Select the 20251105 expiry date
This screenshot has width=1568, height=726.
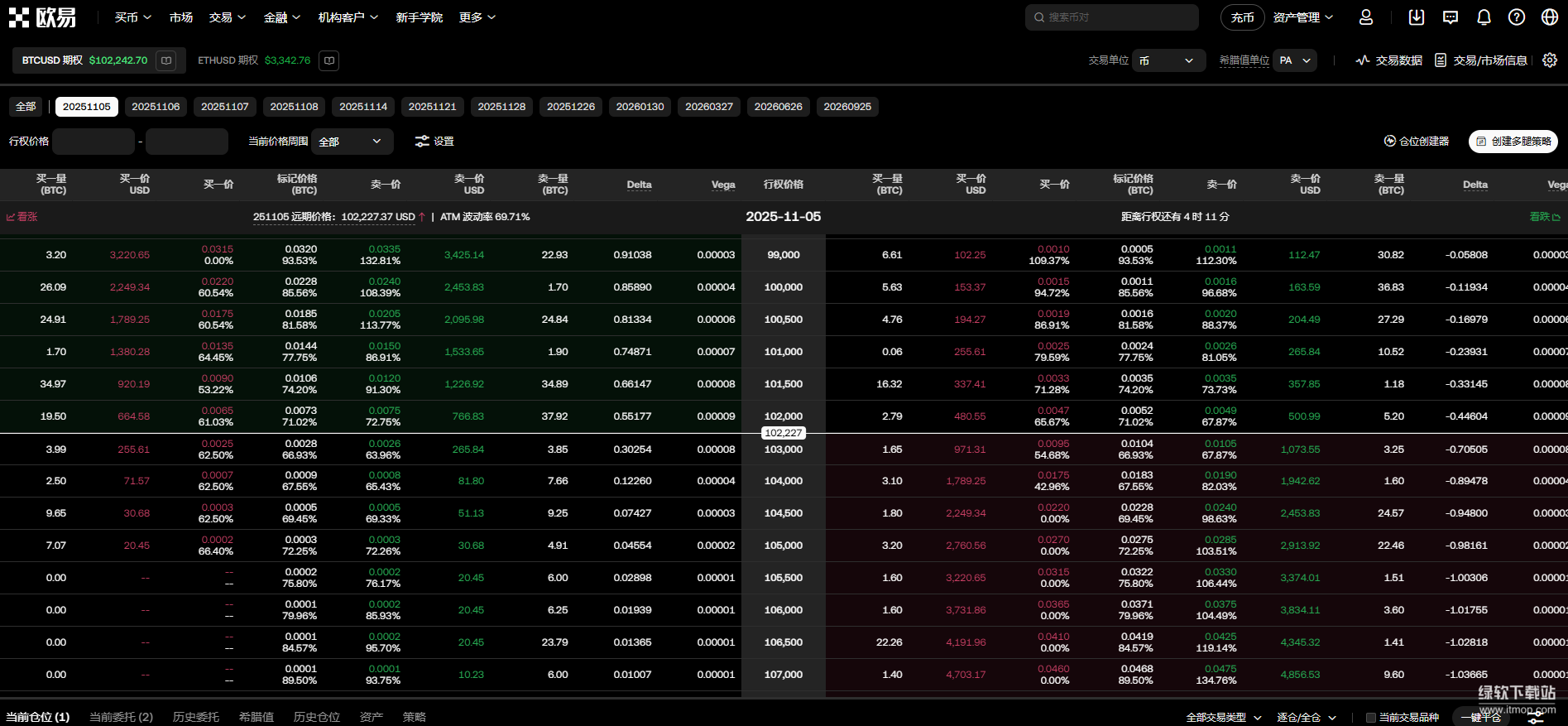point(87,107)
